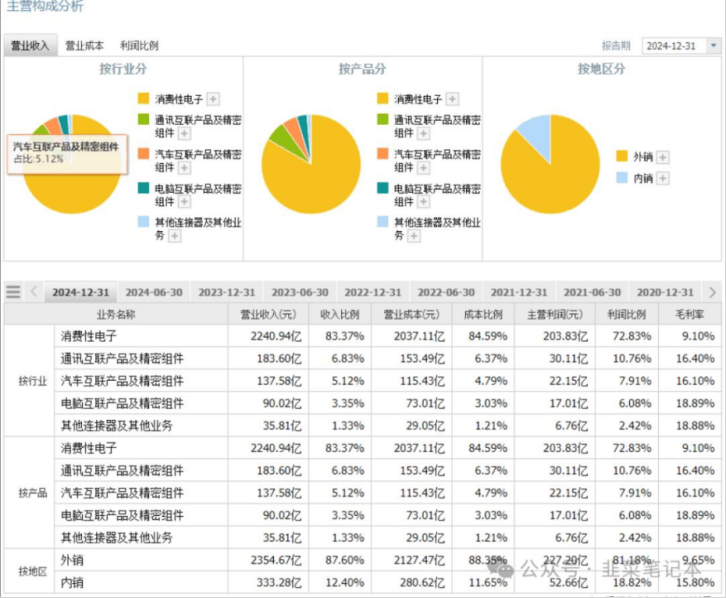
Task: Click the 利润比例 column header
Action: (x=626, y=314)
